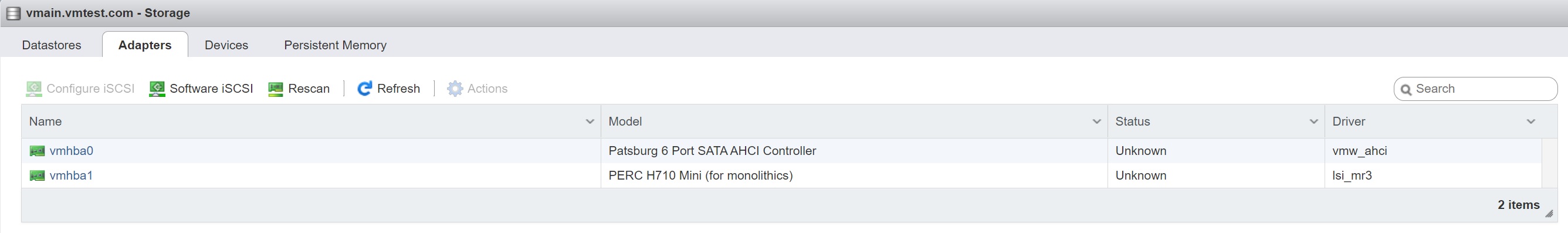1568x233 pixels.
Task: Click the Refresh circular arrow icon
Action: coord(365,89)
